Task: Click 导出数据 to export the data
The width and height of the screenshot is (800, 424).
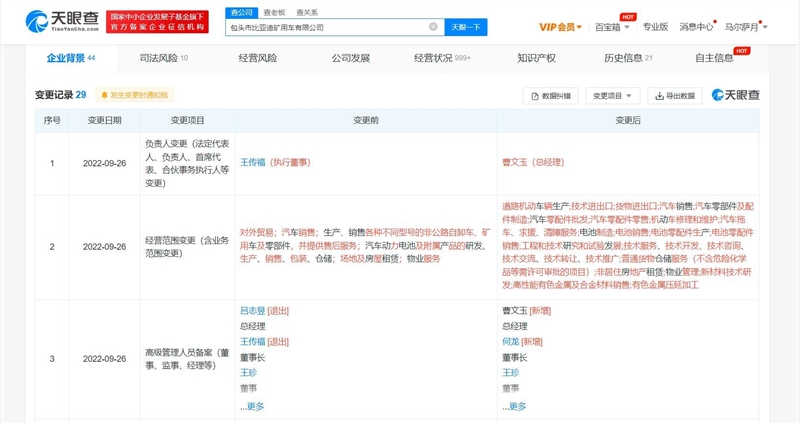Action: click(675, 96)
